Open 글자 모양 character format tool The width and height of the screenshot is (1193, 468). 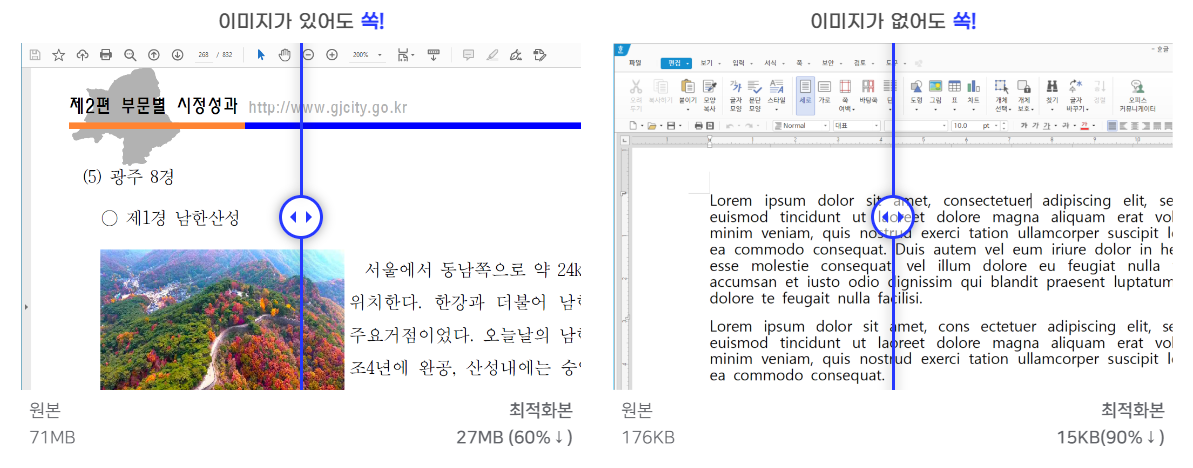(736, 91)
